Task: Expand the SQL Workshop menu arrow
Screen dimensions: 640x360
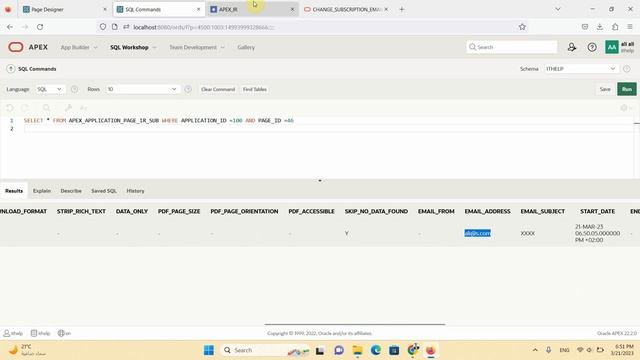Action: [x=154, y=48]
